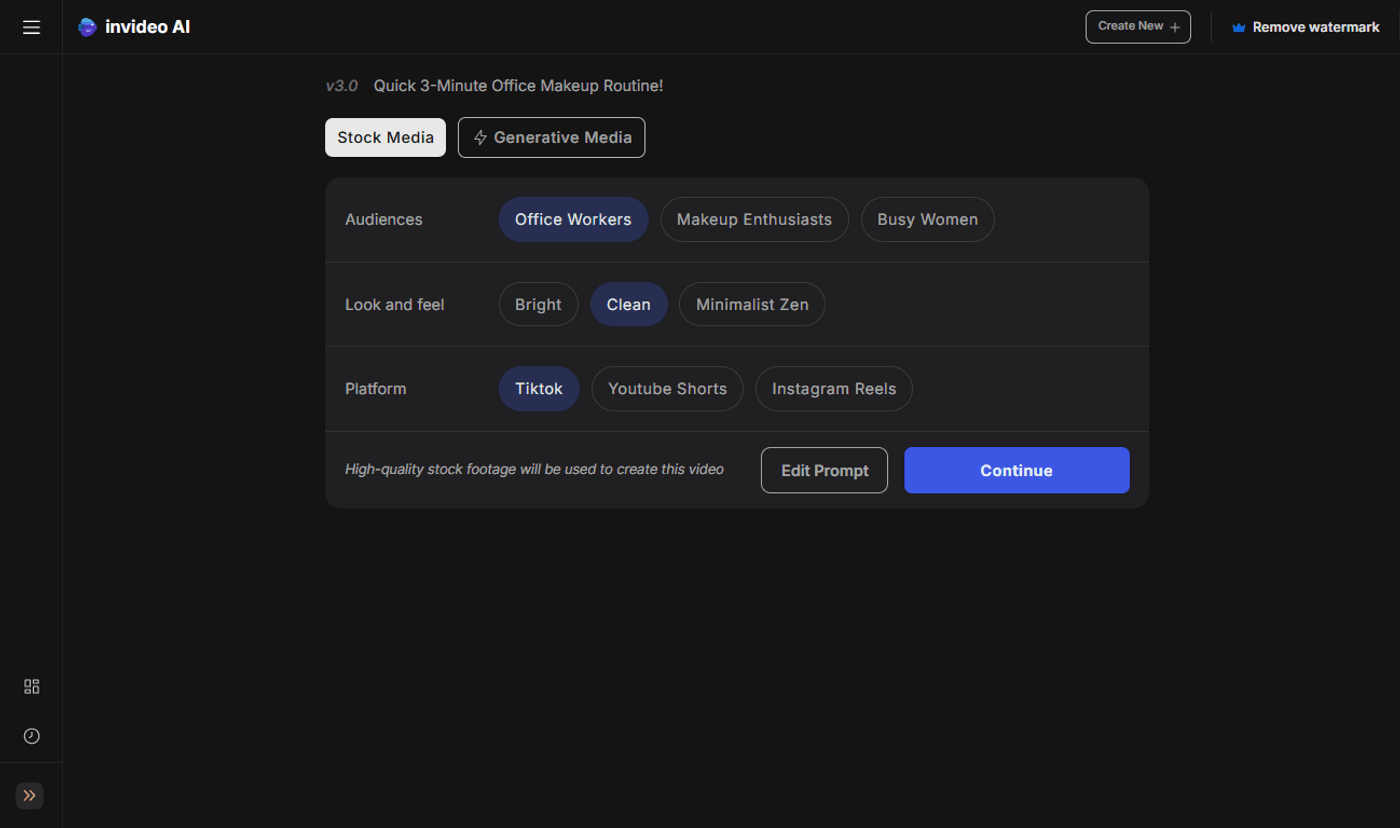
Task: Choose the Minimalist Zen look and feel
Action: point(752,304)
